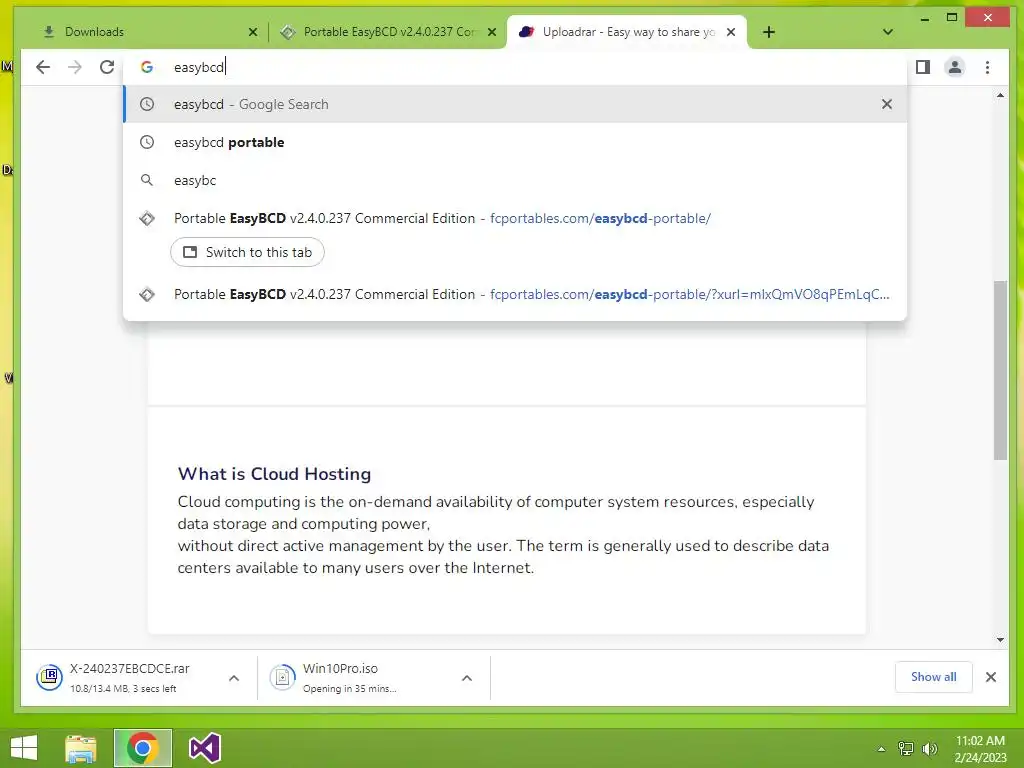Click the Chrome taskbar icon
This screenshot has height=768, width=1024.
(x=143, y=748)
